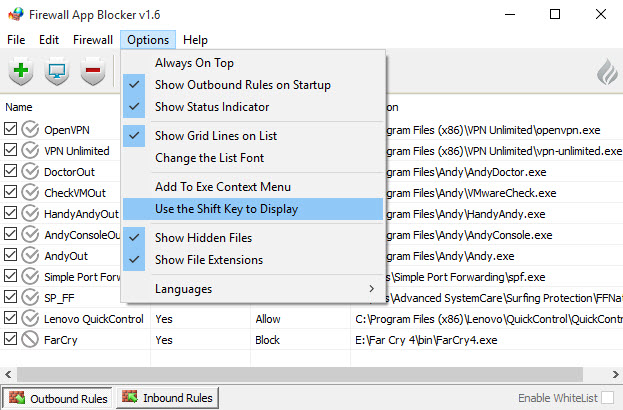Click the status icon beside DoctorOut
This screenshot has height=410, width=623.
[x=31, y=171]
